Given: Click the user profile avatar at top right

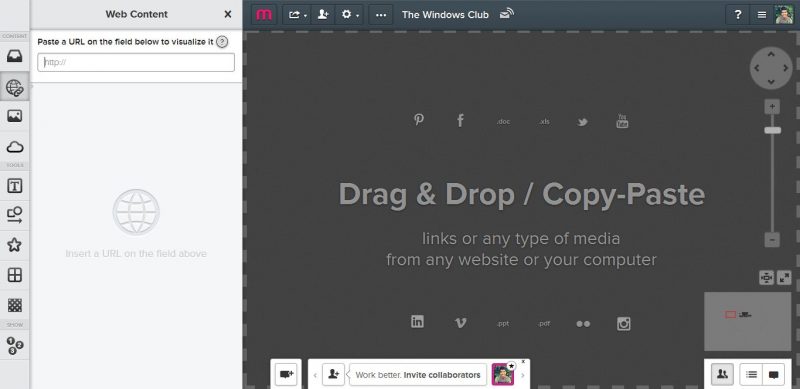Looking at the screenshot, I should point(784,15).
